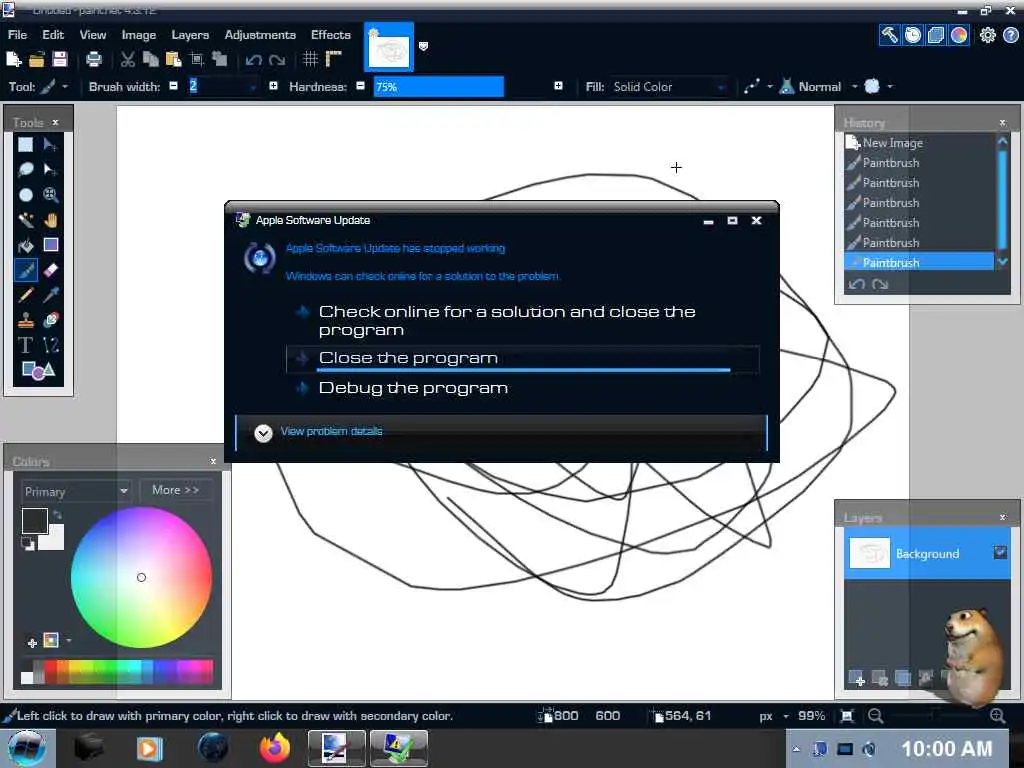The width and height of the screenshot is (1024, 768).
Task: Click the primary color swatch
Action: point(35,521)
